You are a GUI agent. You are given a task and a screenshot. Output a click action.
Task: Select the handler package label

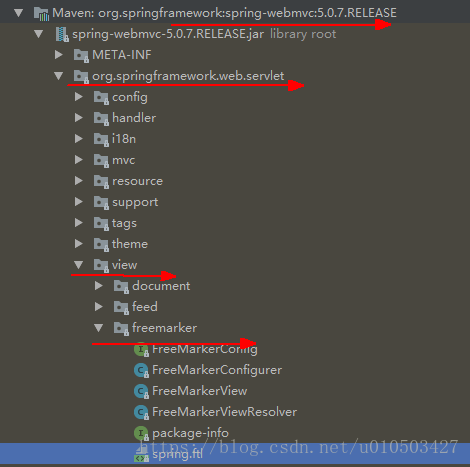(x=134, y=118)
